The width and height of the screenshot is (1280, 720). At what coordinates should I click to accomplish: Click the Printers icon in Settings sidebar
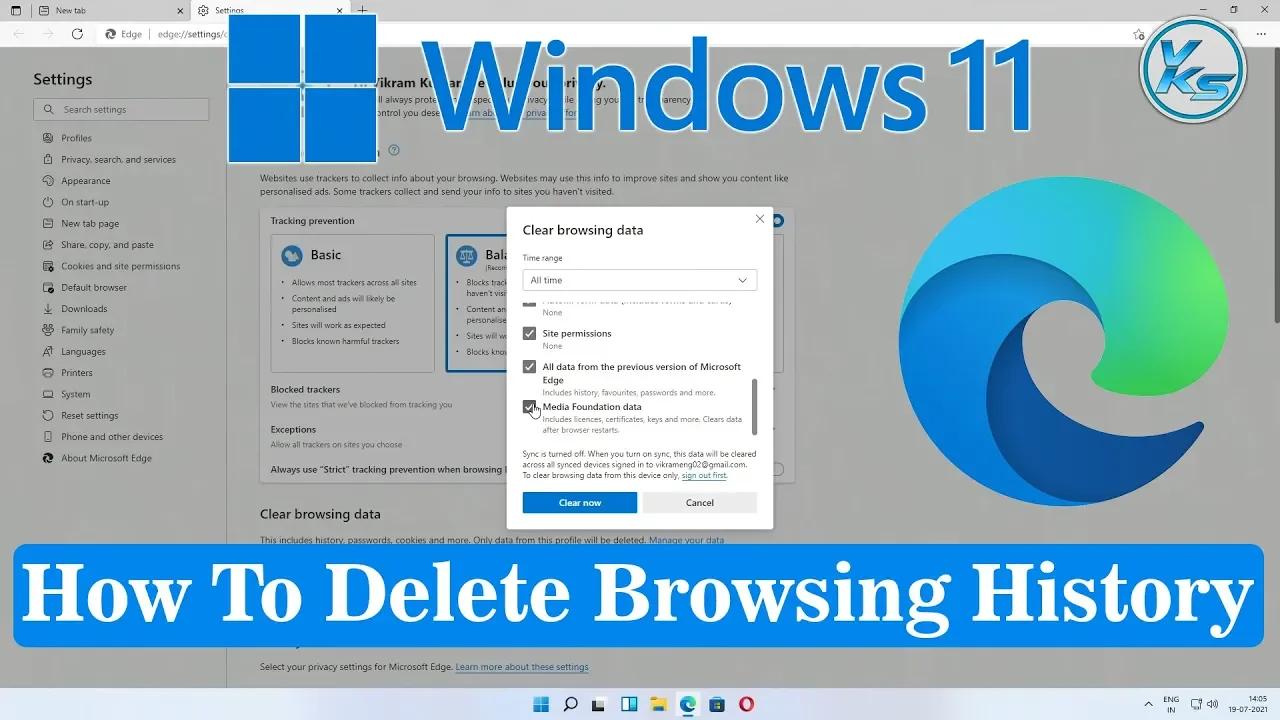click(x=48, y=373)
